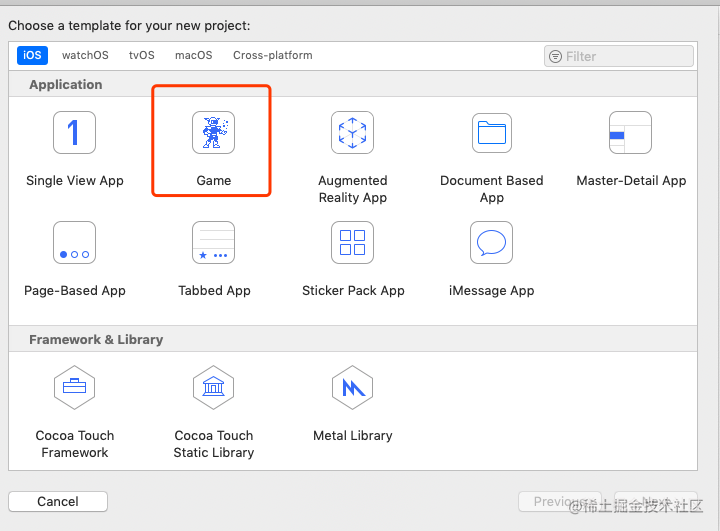Pick the Document Based App folder icon

[x=492, y=133]
